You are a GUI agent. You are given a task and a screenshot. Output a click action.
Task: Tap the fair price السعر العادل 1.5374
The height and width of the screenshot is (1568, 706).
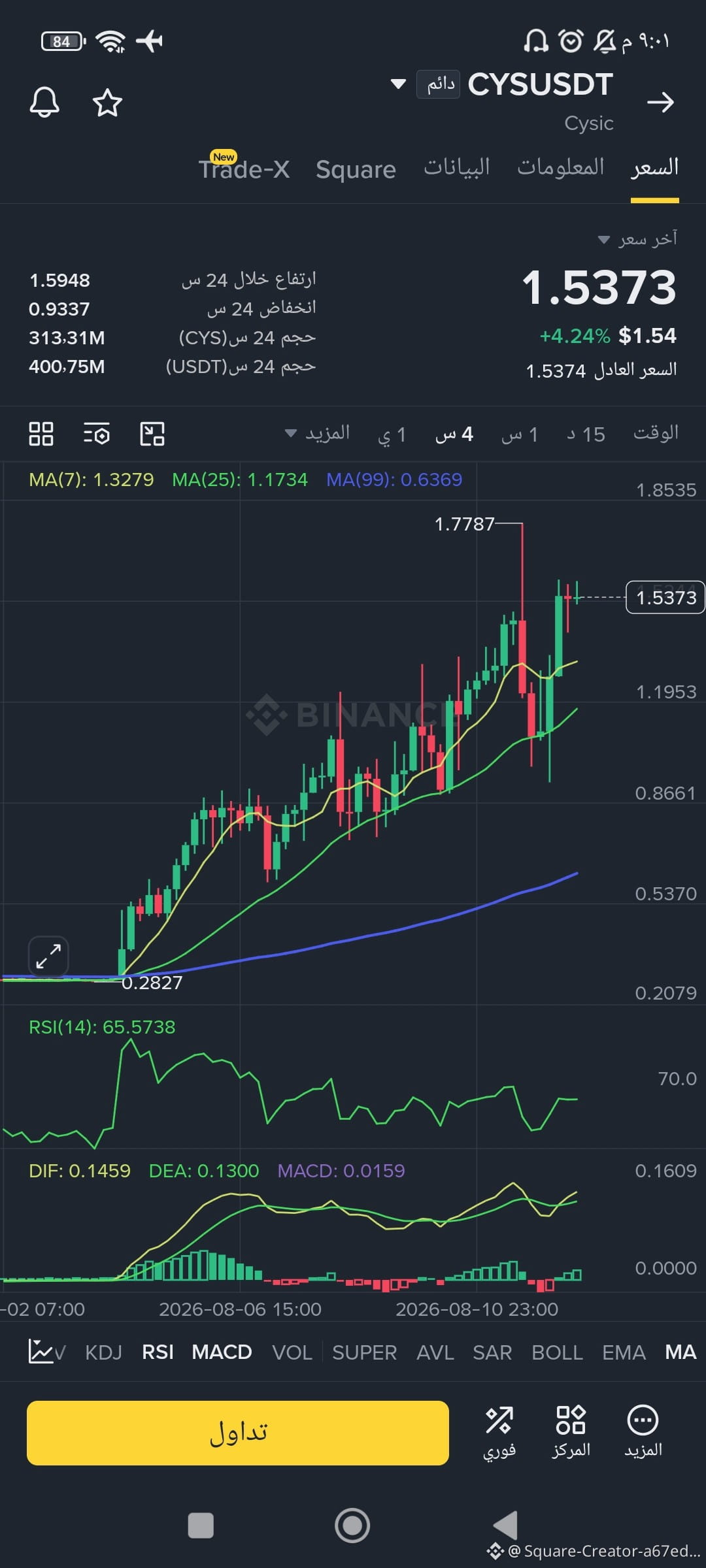click(x=601, y=370)
